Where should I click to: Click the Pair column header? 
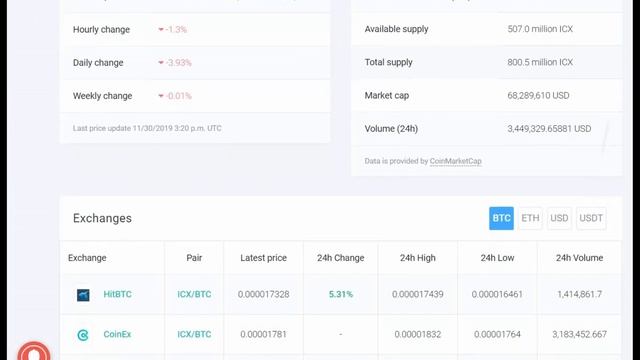[194, 258]
